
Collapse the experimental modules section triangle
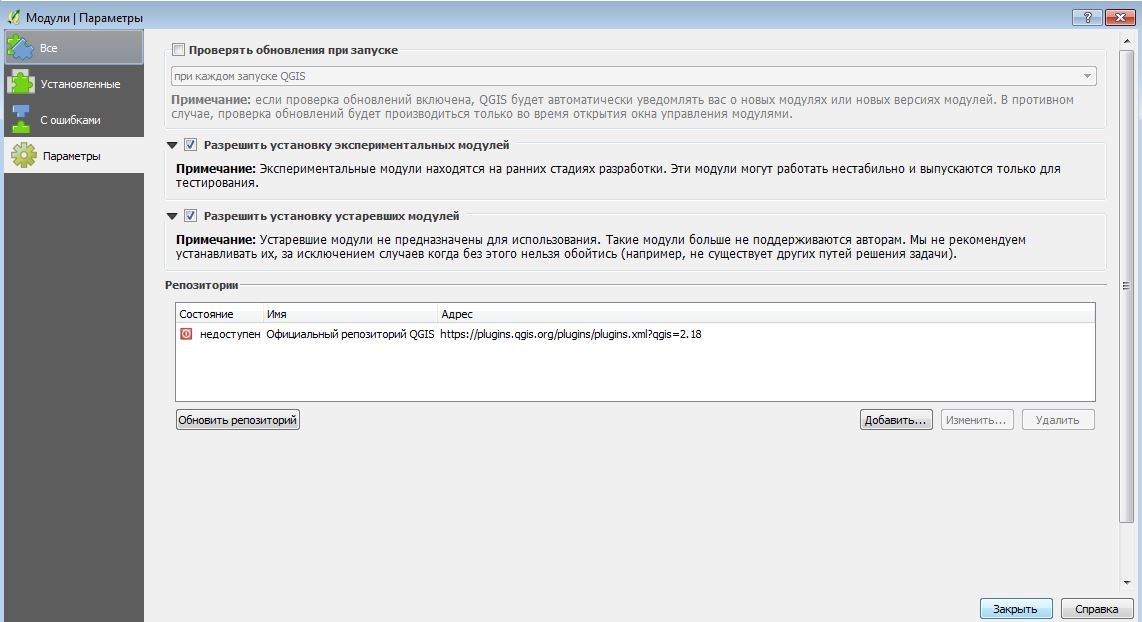tap(172, 145)
